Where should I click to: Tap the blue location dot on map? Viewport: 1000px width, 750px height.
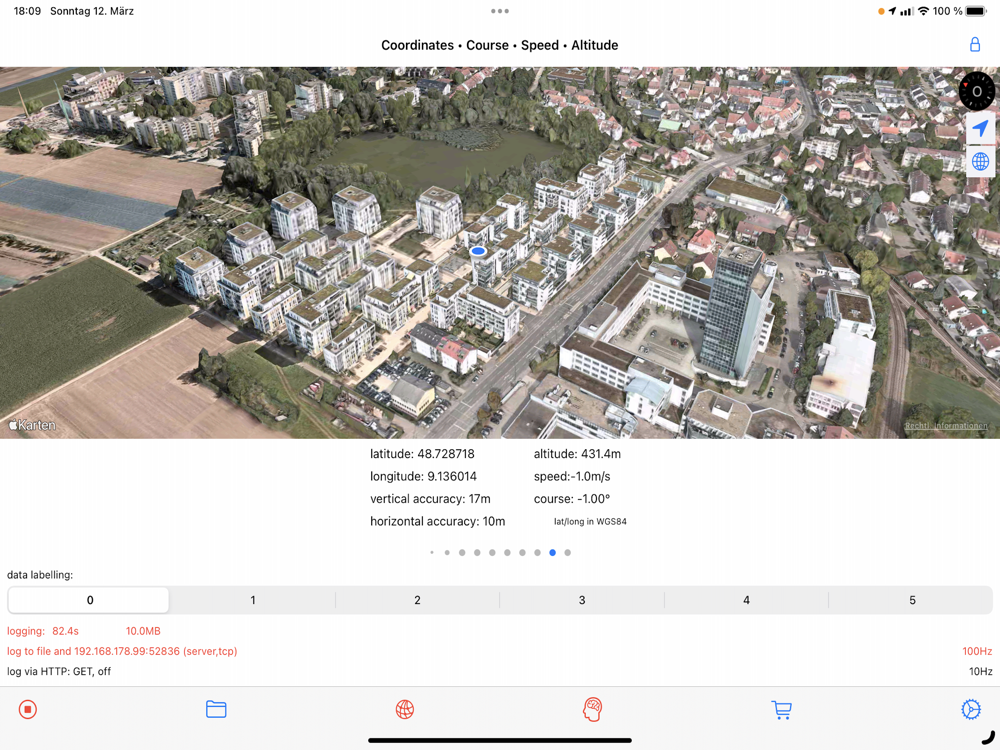tap(478, 251)
